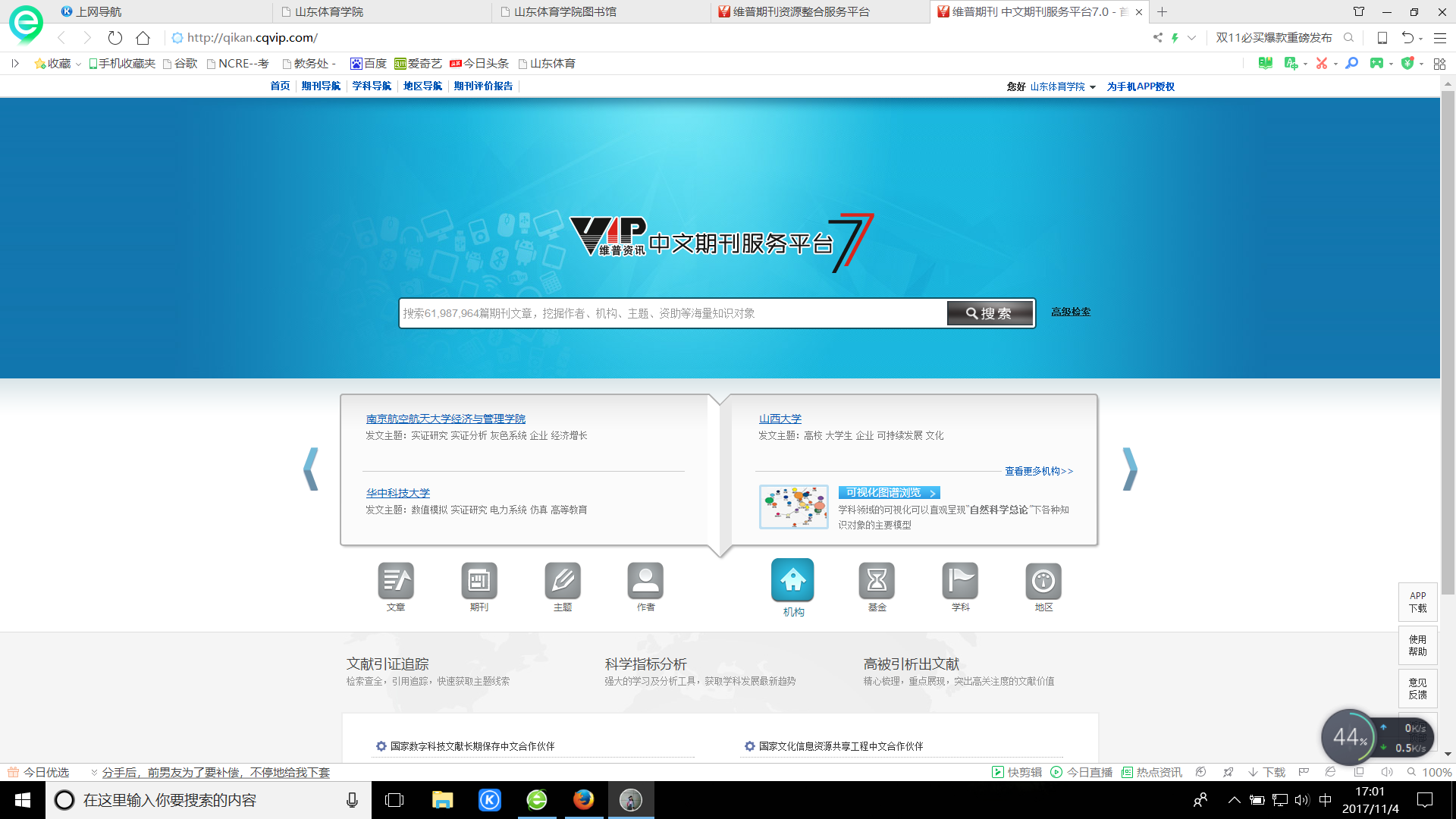Expand the 山东体育学院 account dropdown
Viewport: 1456px width, 819px height.
(1093, 87)
